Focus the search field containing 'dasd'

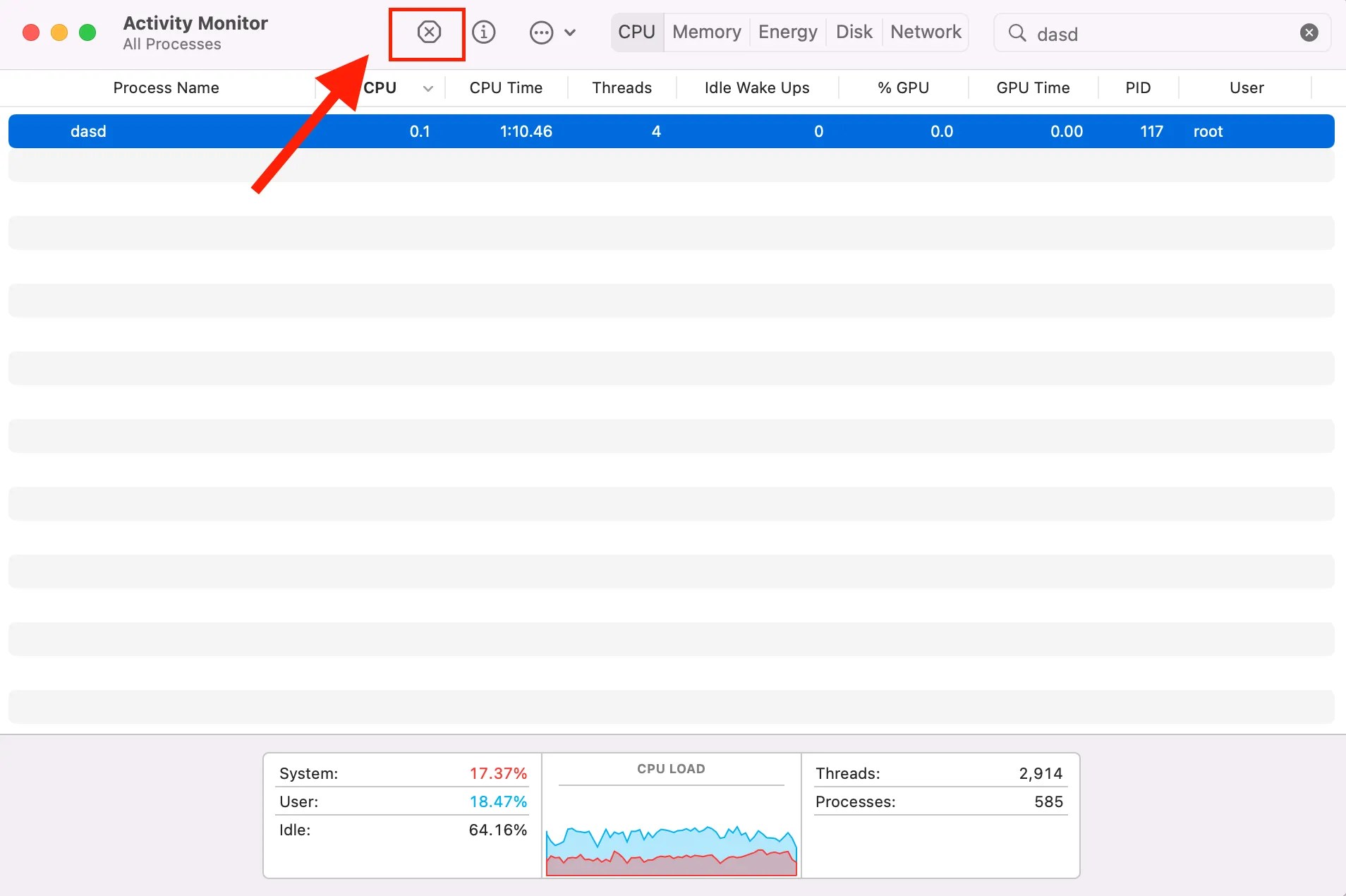(x=1163, y=33)
